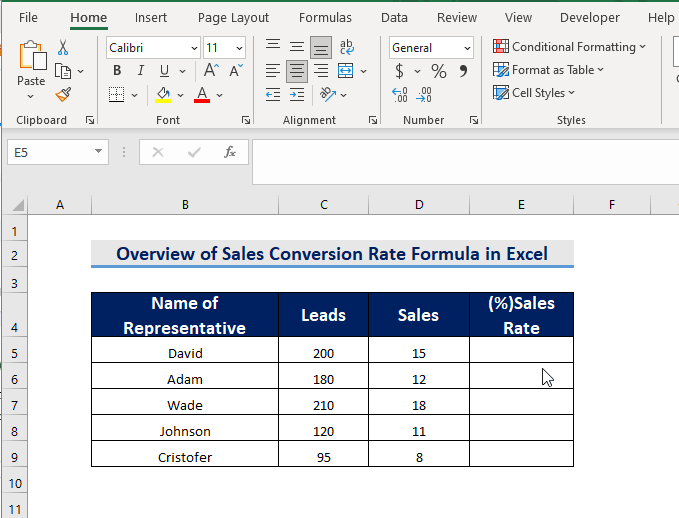The image size is (679, 518).
Task: Open the File tab
Action: tap(28, 18)
